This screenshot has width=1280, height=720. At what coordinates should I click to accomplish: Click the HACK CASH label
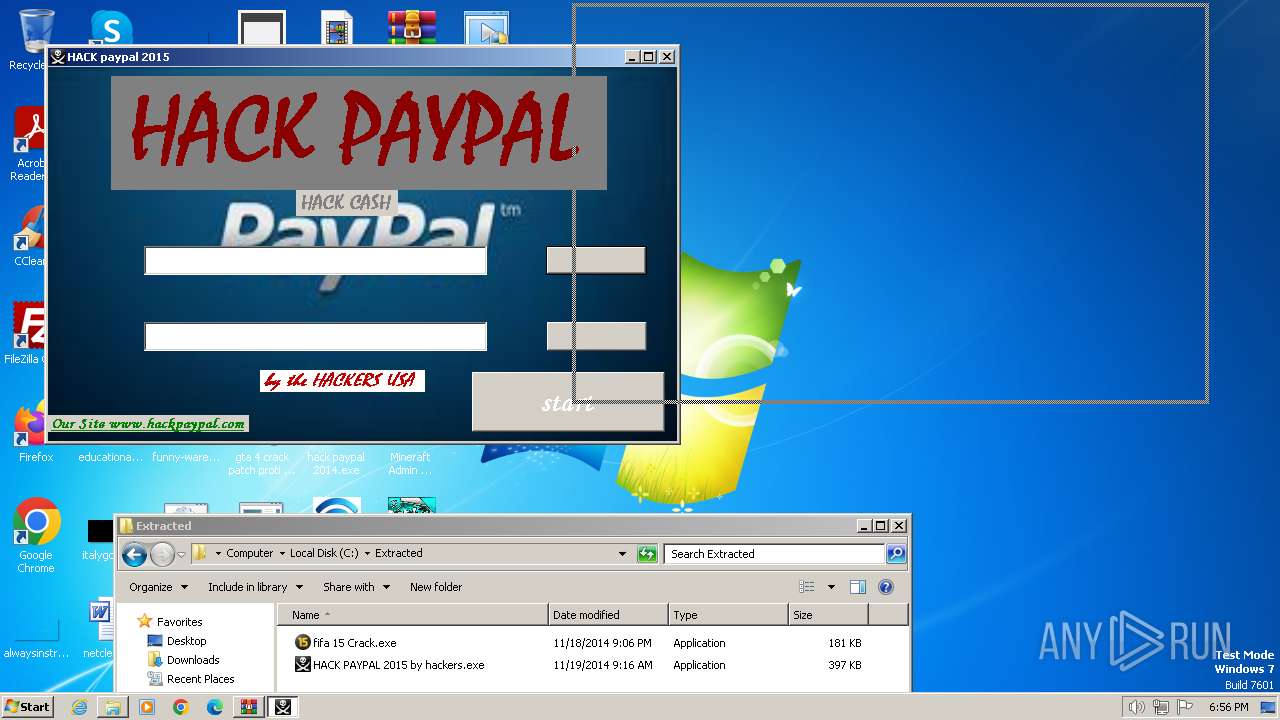(346, 202)
